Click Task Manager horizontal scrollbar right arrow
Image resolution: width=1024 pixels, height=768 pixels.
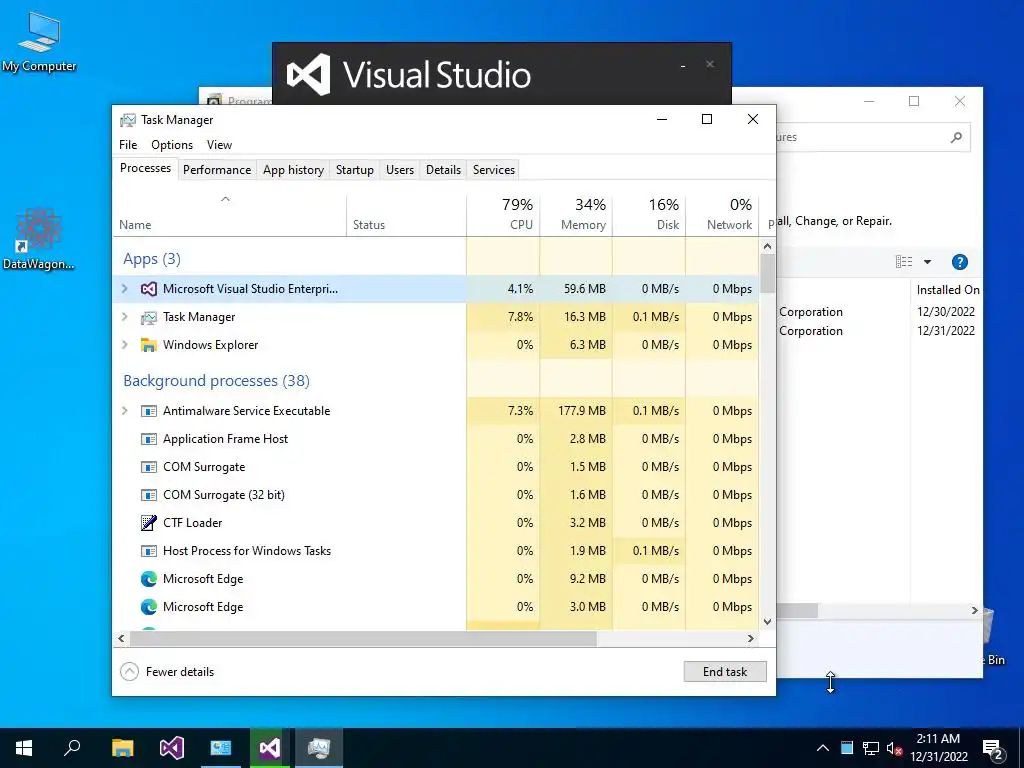(x=751, y=638)
